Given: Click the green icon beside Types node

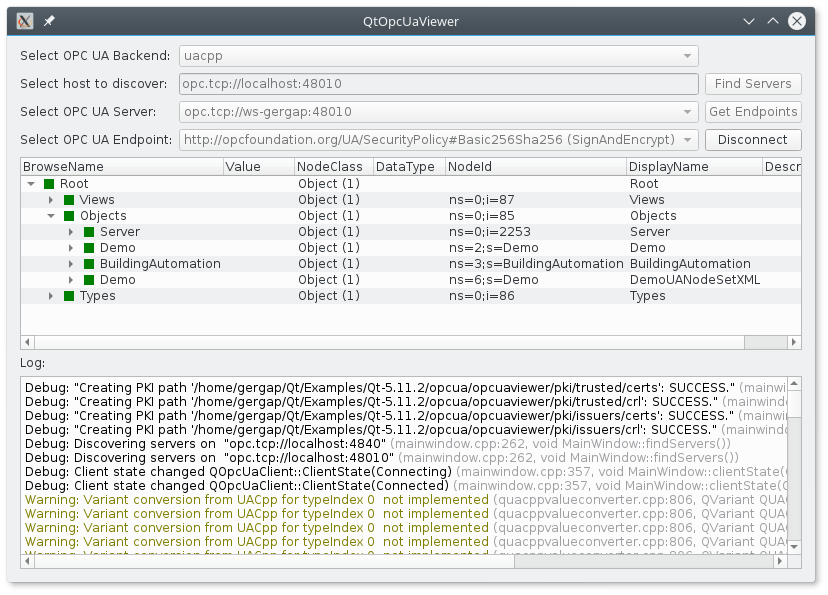Looking at the screenshot, I should click(69, 296).
